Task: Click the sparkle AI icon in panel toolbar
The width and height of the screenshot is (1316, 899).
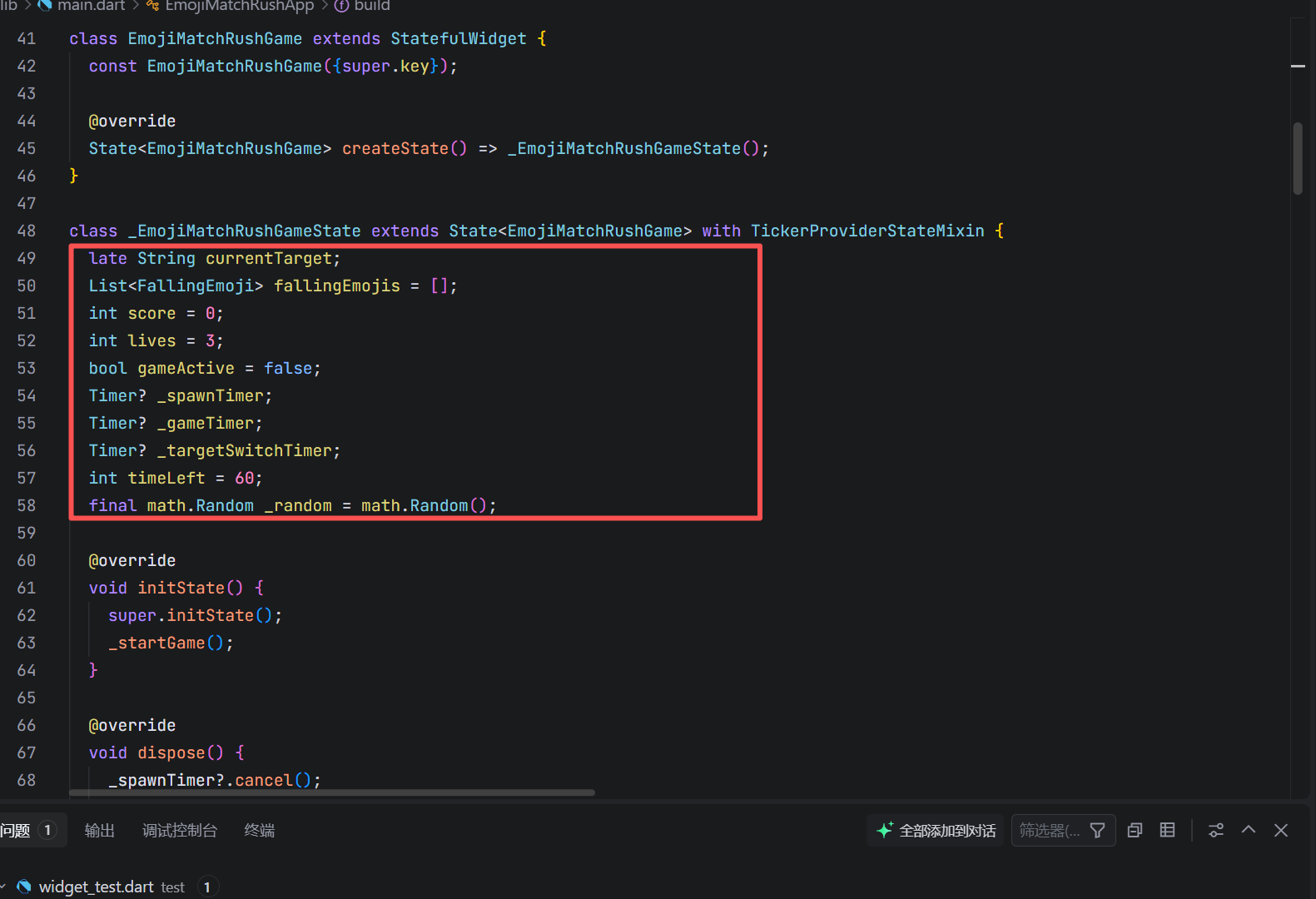Action: [885, 830]
